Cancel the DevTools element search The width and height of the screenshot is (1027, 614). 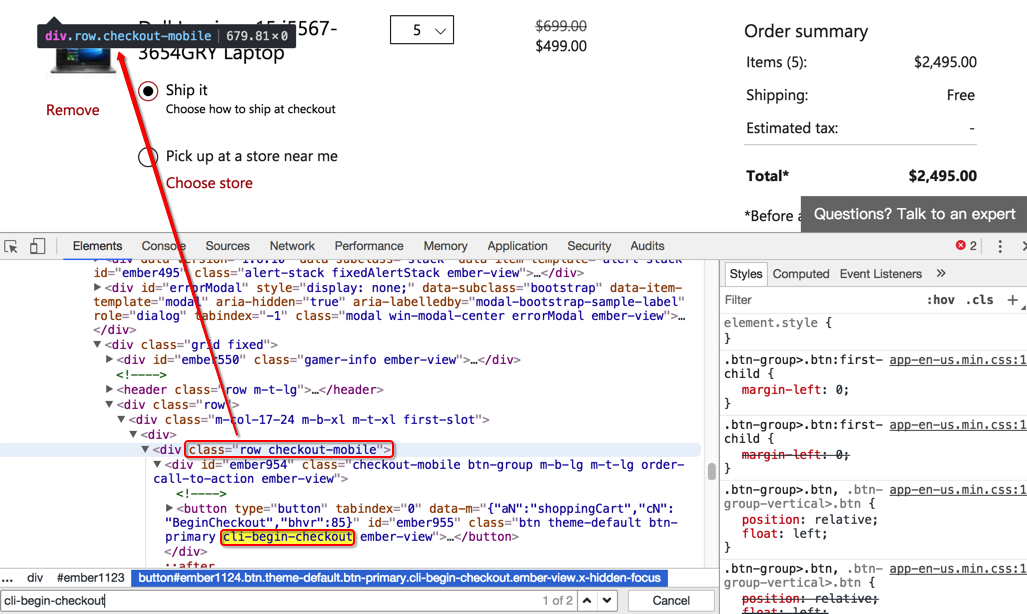pyautogui.click(x=671, y=600)
